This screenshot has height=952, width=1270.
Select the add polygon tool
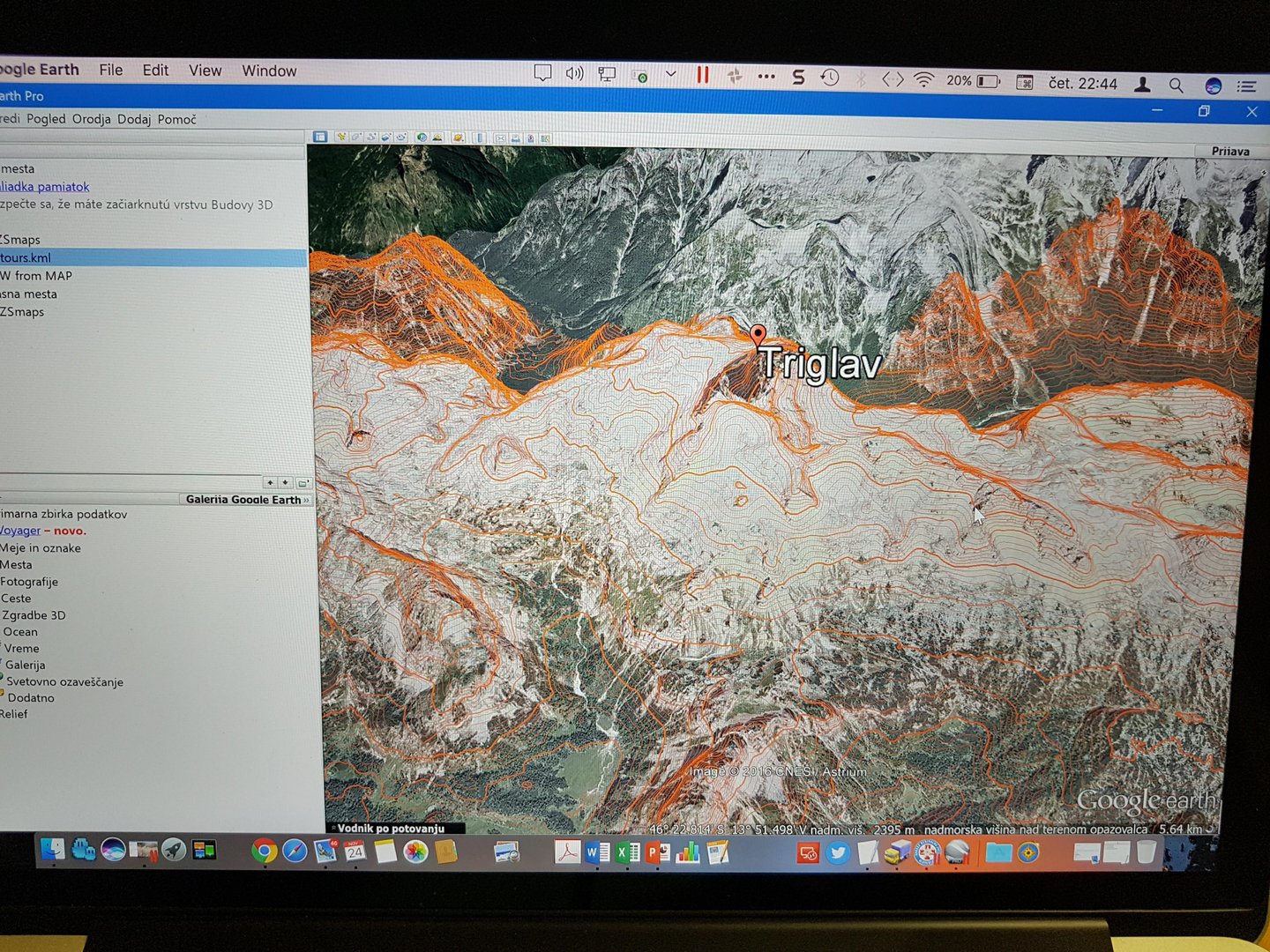(x=356, y=138)
